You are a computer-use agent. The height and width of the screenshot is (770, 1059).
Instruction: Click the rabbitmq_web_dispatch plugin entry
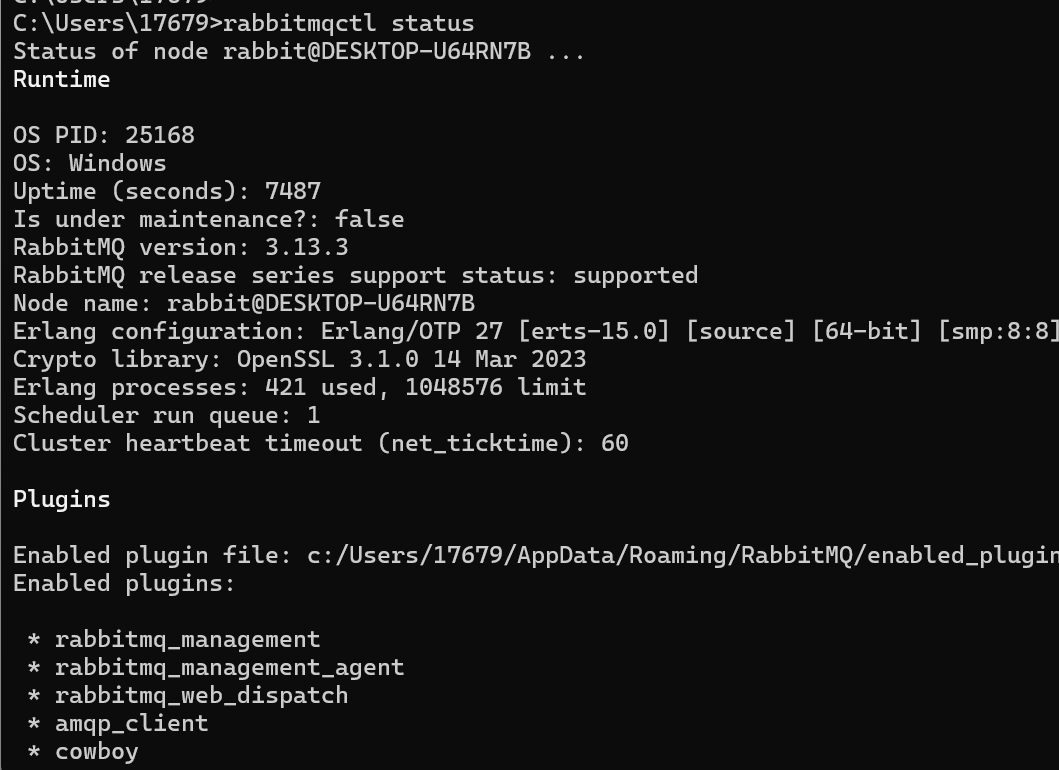click(201, 696)
